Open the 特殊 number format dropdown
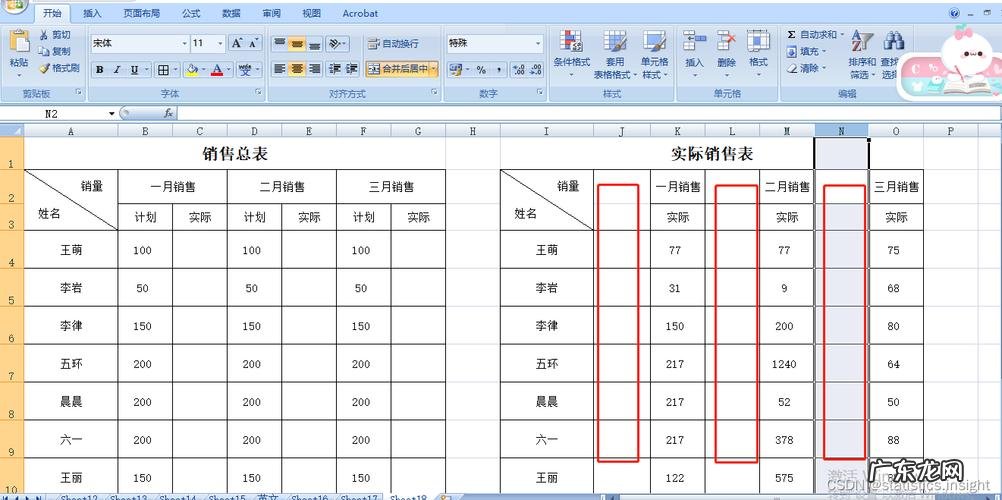This screenshot has width=1002, height=500. click(x=537, y=43)
